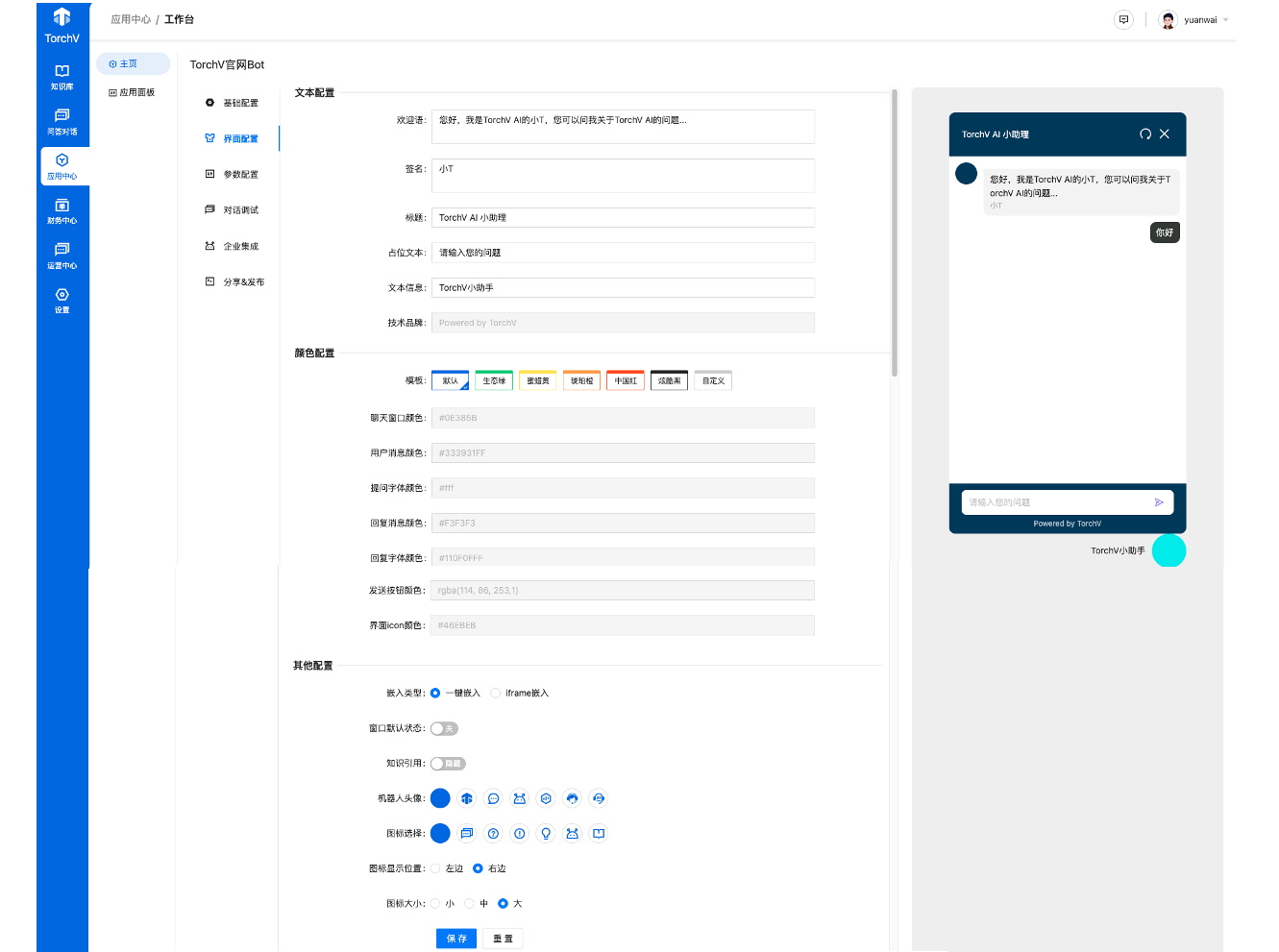Select the question mark launcher icon
The height and width of the screenshot is (952, 1279).
pos(493,834)
